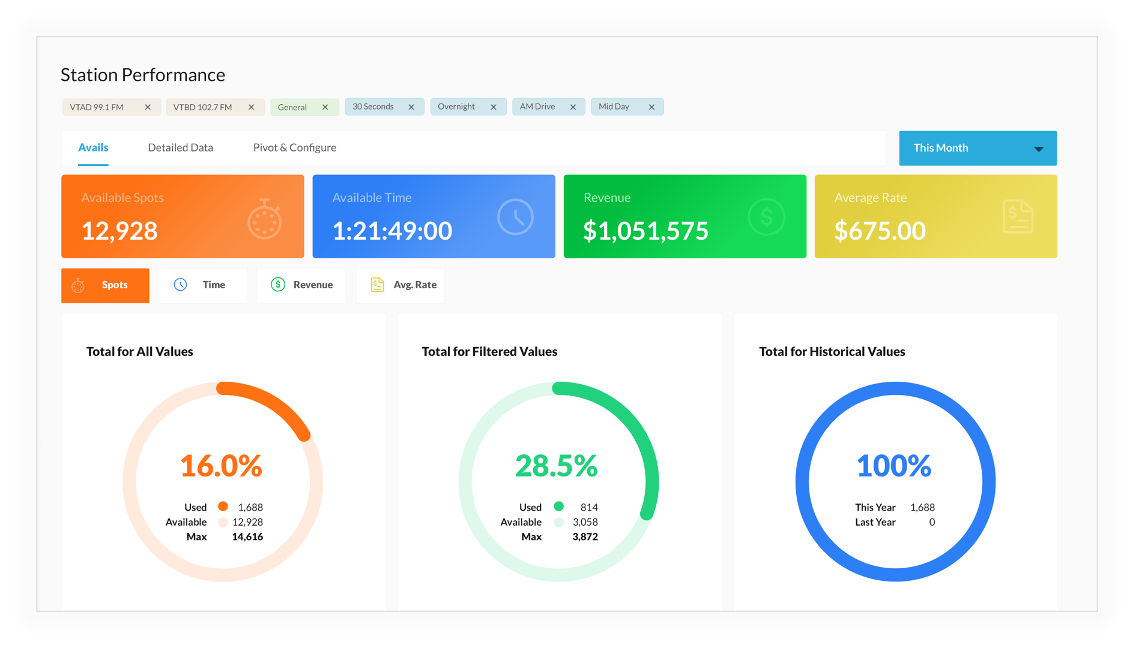Click the Available Spots 12,928 card
The width and height of the screenshot is (1134, 648).
click(x=182, y=216)
